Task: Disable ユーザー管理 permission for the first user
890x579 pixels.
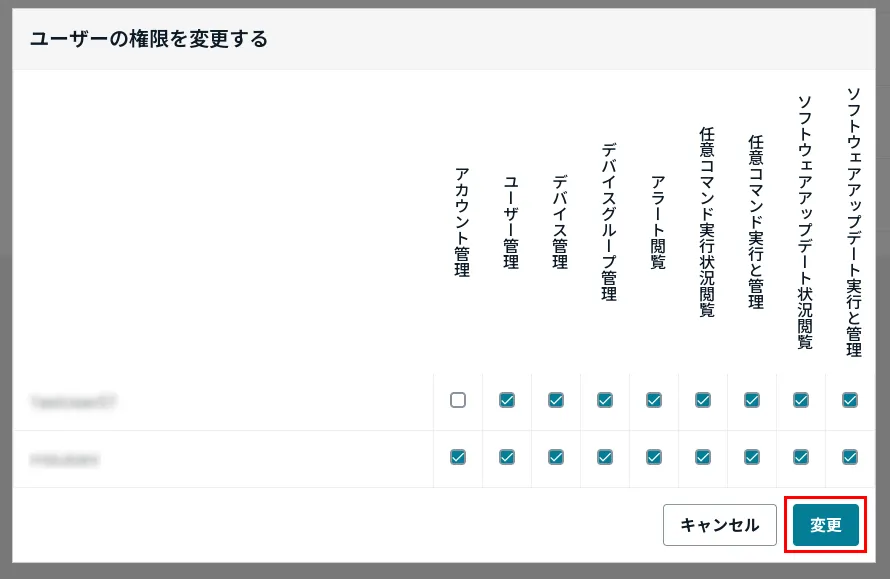Action: 506,401
